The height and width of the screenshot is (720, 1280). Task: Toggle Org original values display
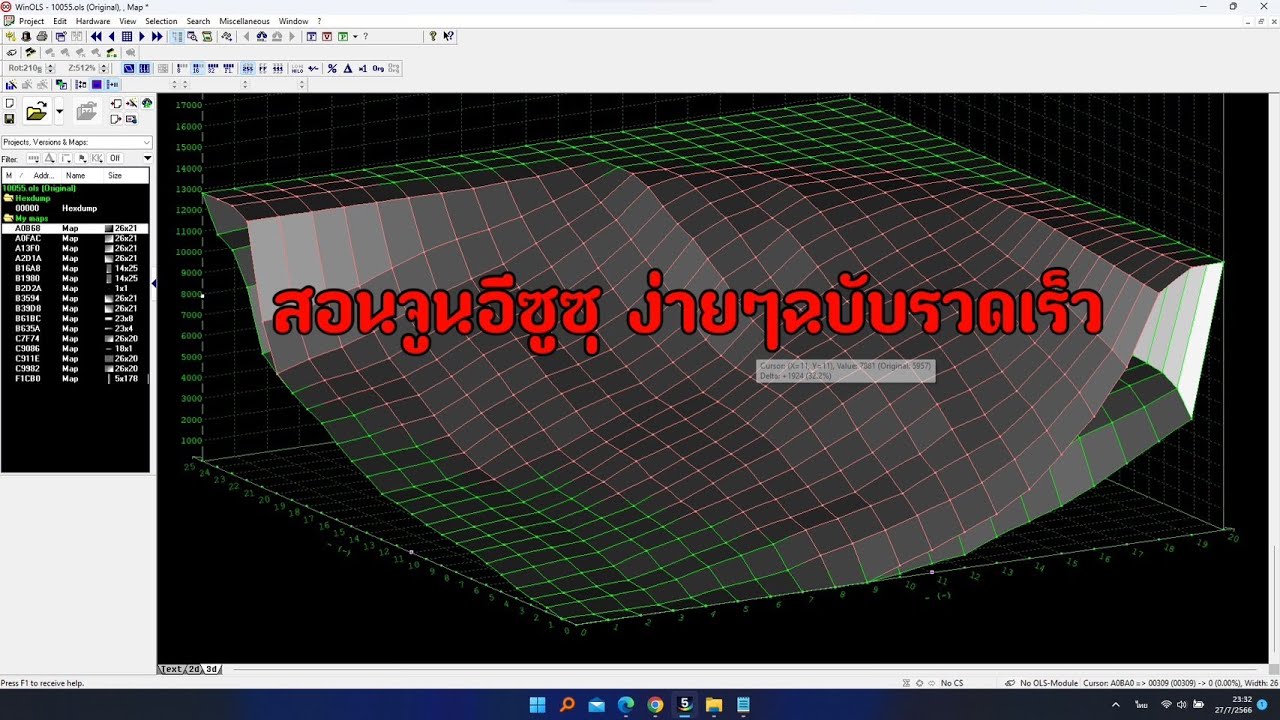coord(378,68)
